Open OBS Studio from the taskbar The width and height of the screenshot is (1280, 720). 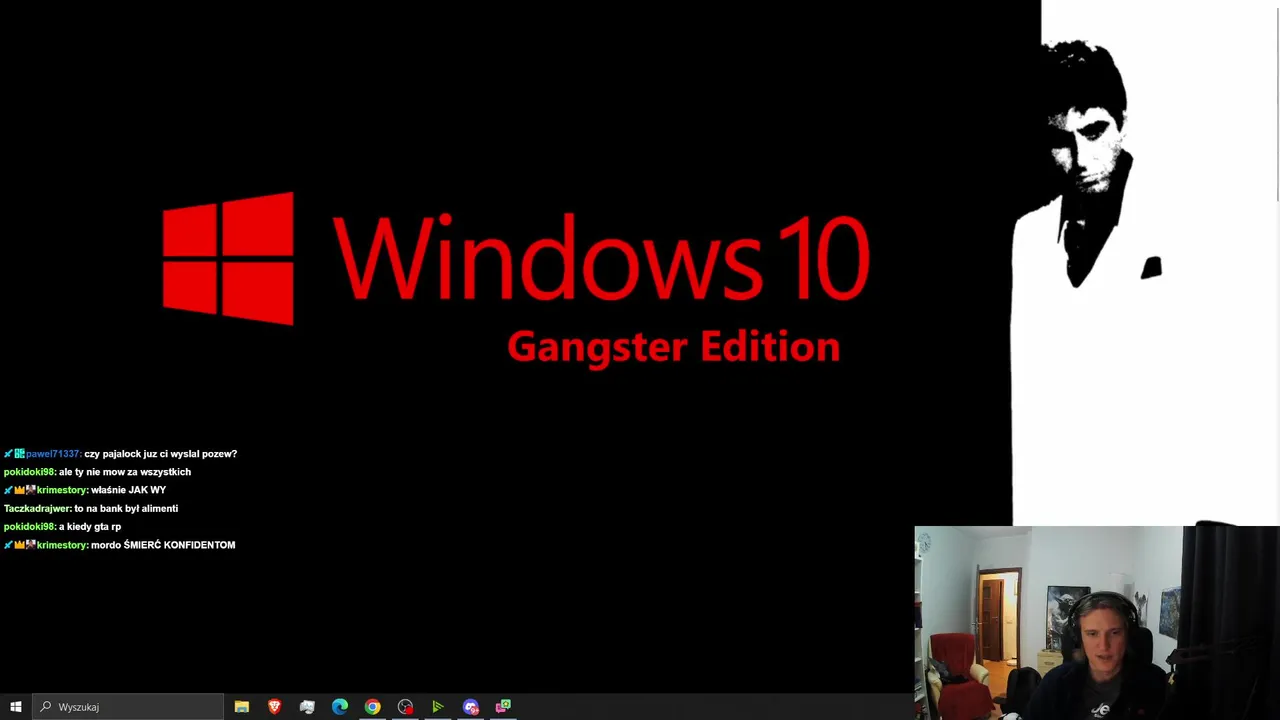click(405, 707)
